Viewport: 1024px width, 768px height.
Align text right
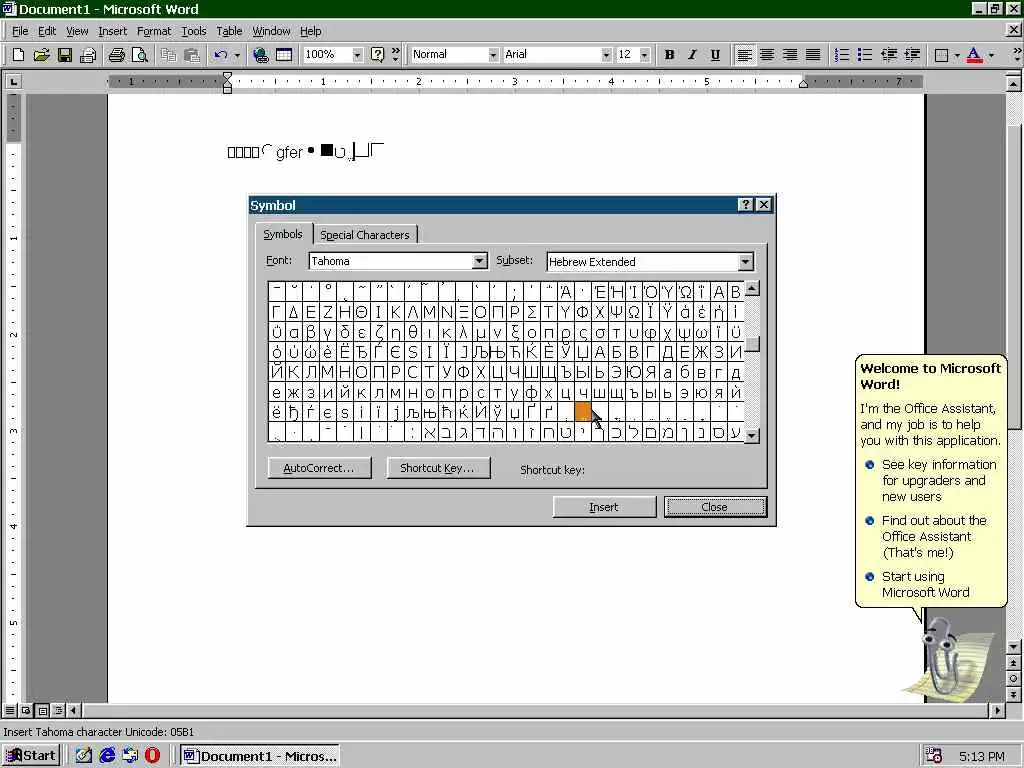[790, 55]
